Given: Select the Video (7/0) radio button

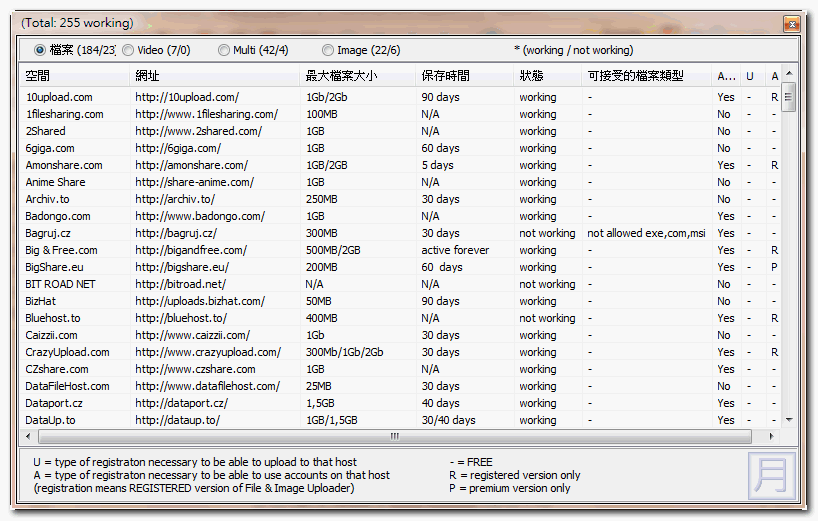Looking at the screenshot, I should pyautogui.click(x=128, y=50).
